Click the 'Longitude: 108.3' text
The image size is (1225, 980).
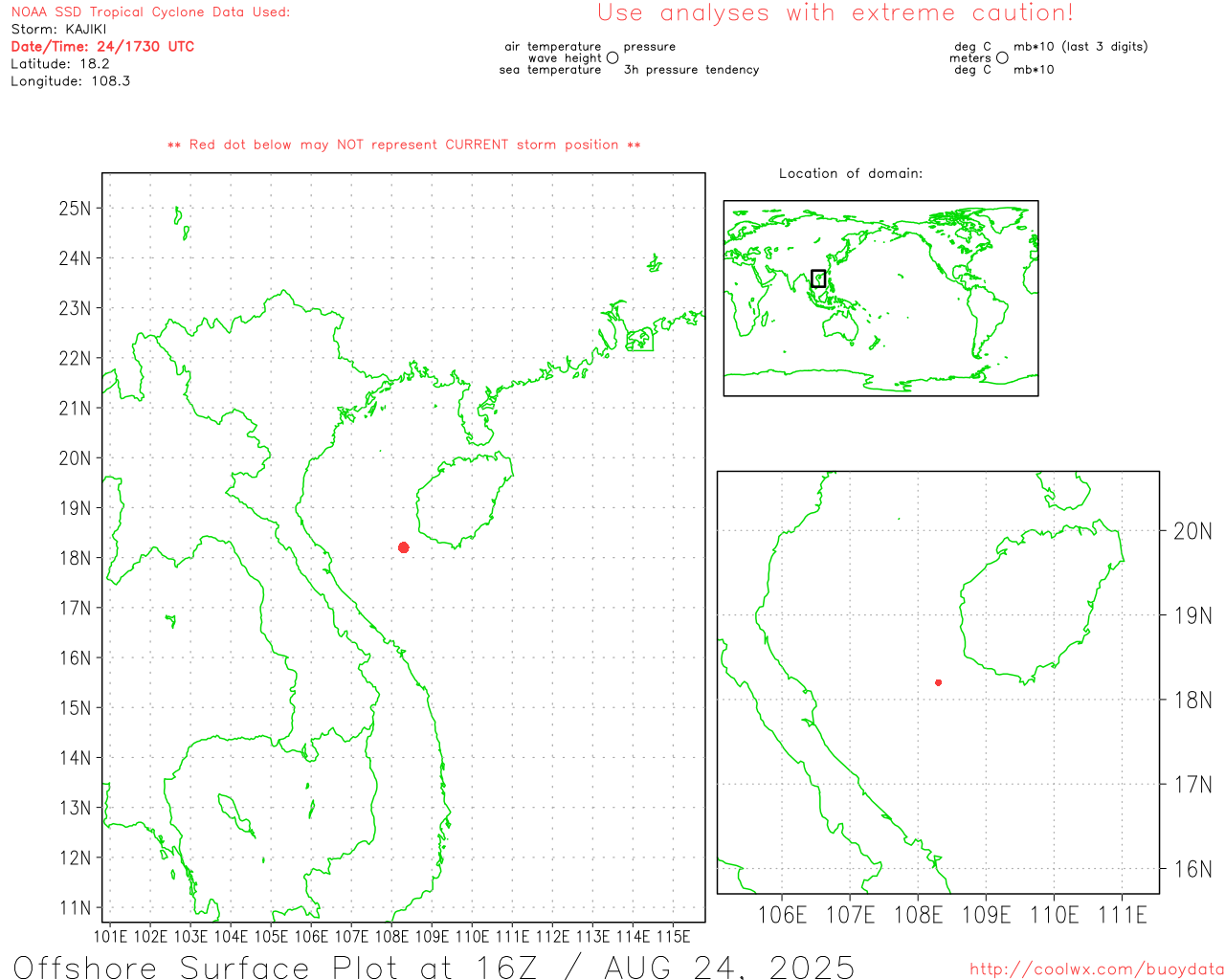click(x=71, y=81)
